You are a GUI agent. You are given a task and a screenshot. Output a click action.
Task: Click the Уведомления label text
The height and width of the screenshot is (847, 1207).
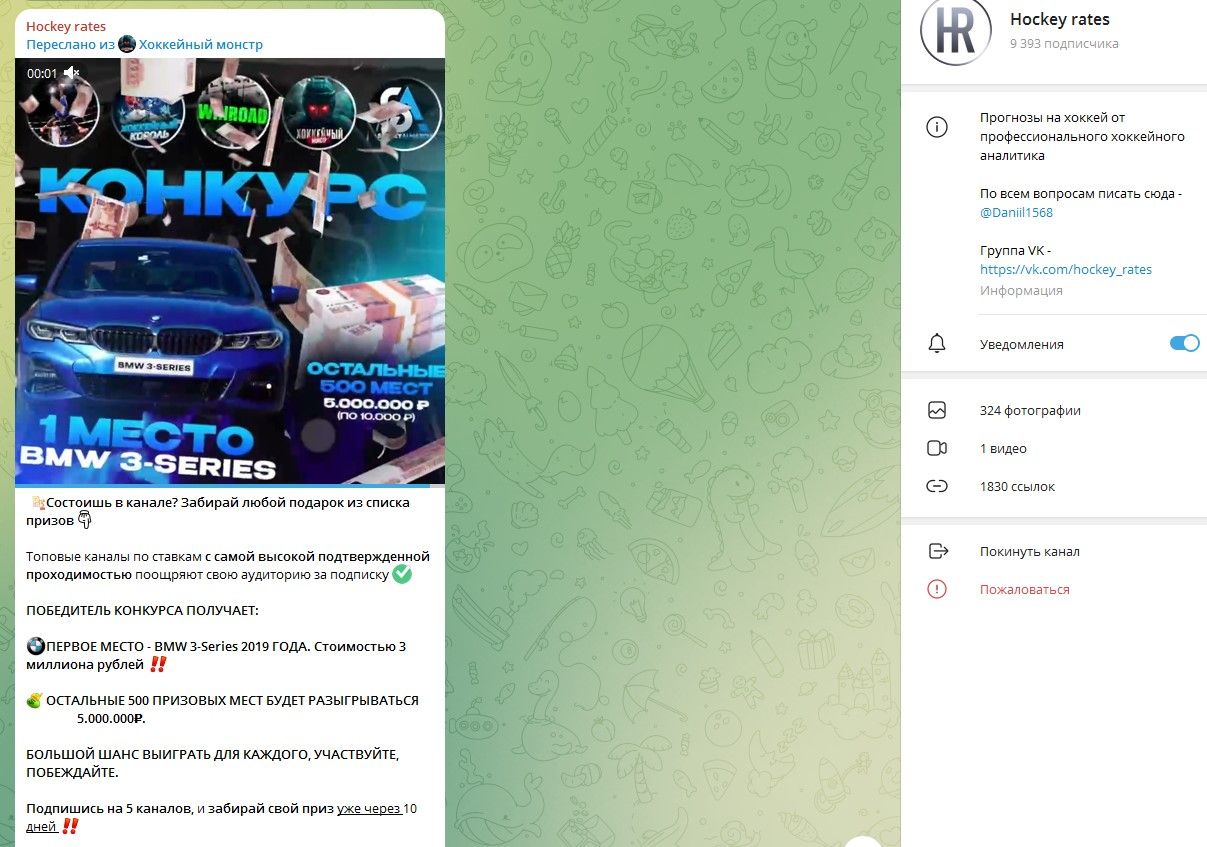[x=1022, y=344]
